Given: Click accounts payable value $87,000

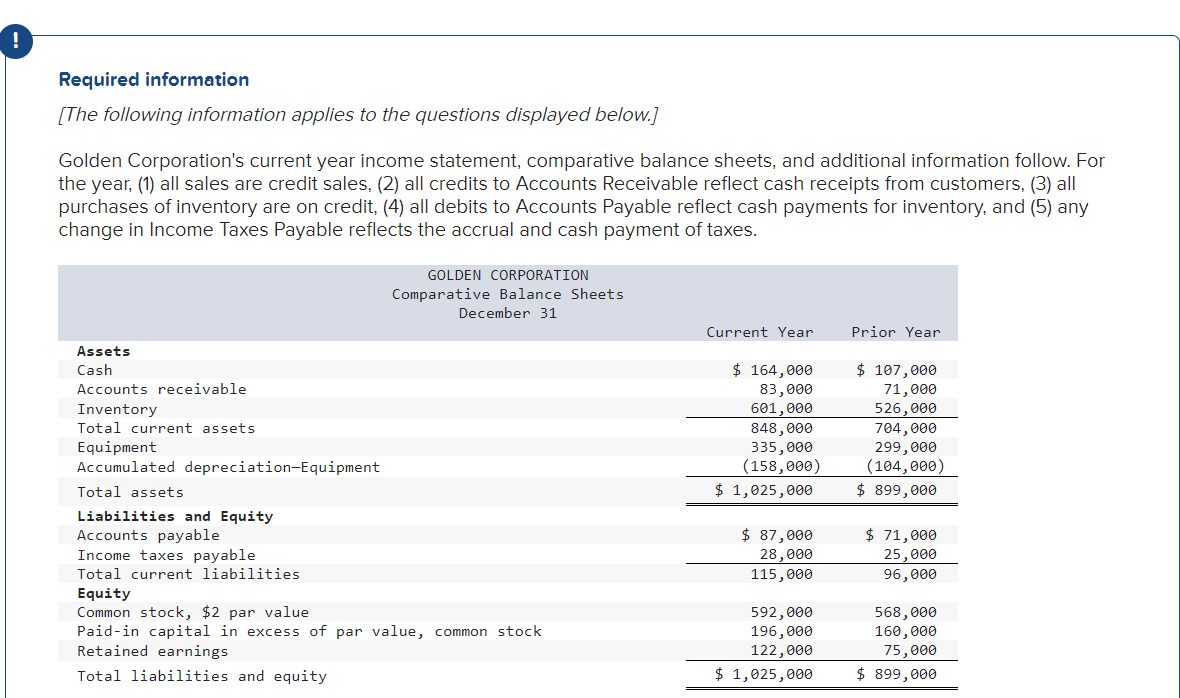Looking at the screenshot, I should click(x=777, y=535).
